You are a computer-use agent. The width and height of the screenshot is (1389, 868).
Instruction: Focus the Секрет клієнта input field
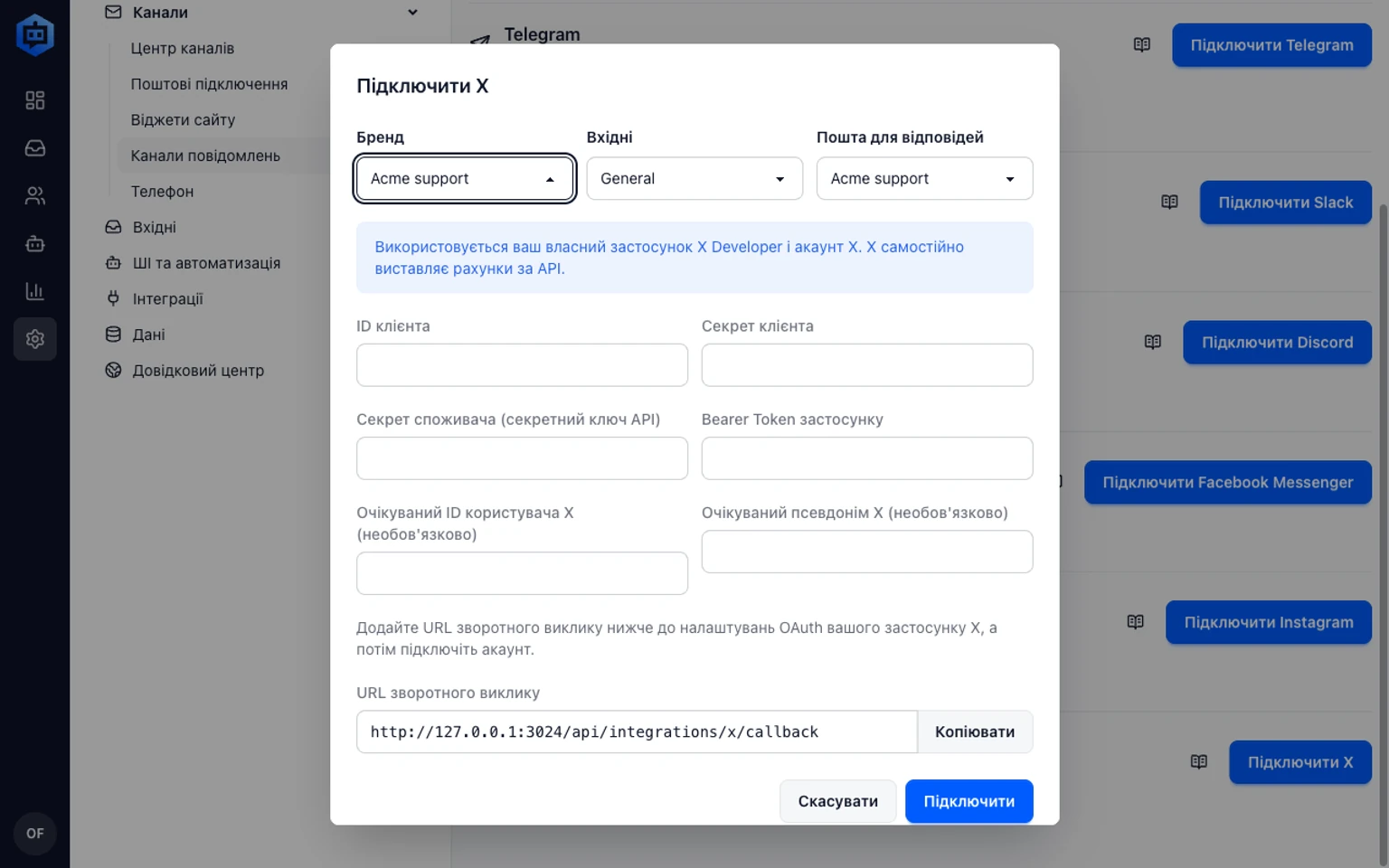pyautogui.click(x=867, y=365)
